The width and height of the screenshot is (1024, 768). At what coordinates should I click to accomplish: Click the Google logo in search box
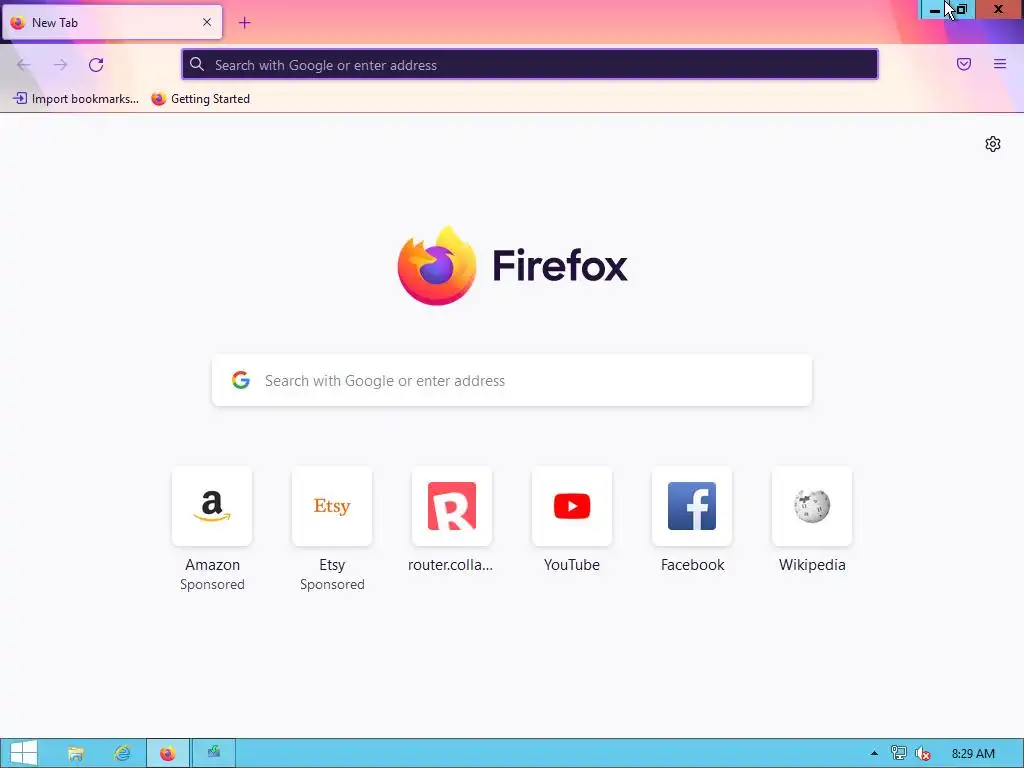241,380
